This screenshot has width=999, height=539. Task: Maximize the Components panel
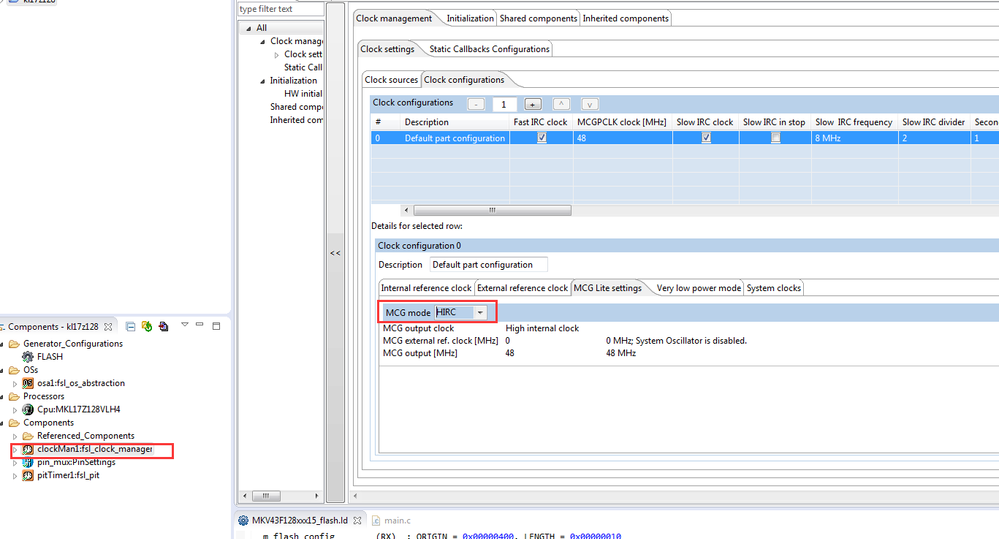pyautogui.click(x=216, y=326)
